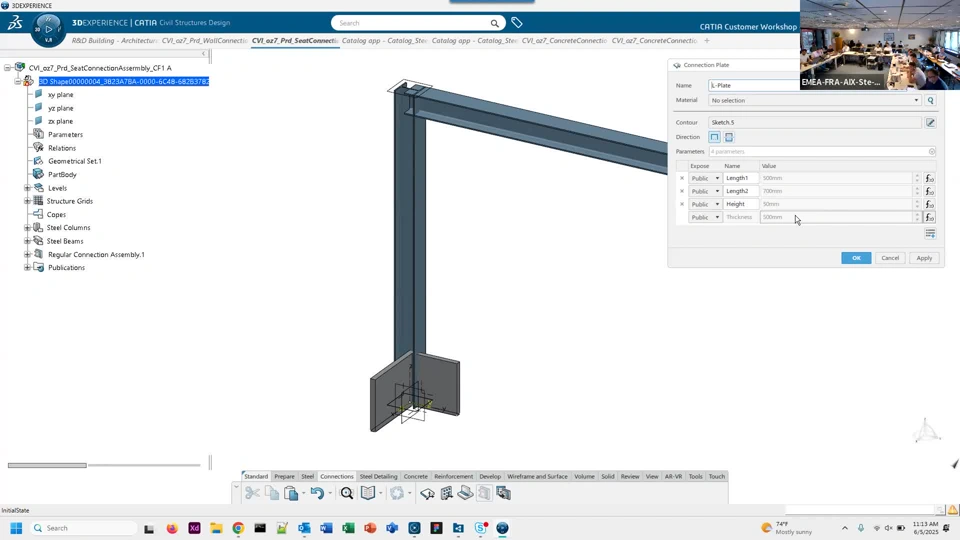The height and width of the screenshot is (540, 960).
Task: Select the second Direction toggle button
Action: (x=729, y=137)
